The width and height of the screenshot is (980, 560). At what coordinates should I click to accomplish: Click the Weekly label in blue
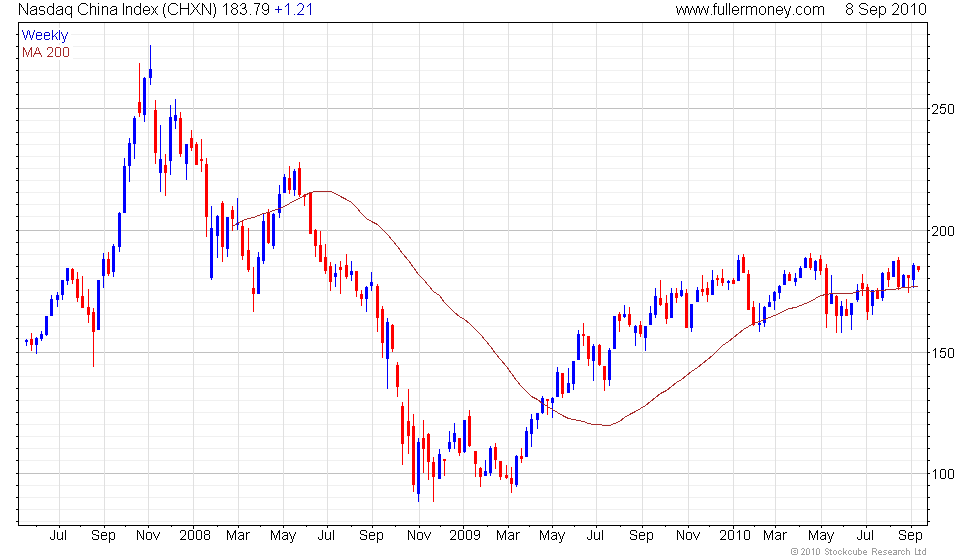point(44,36)
